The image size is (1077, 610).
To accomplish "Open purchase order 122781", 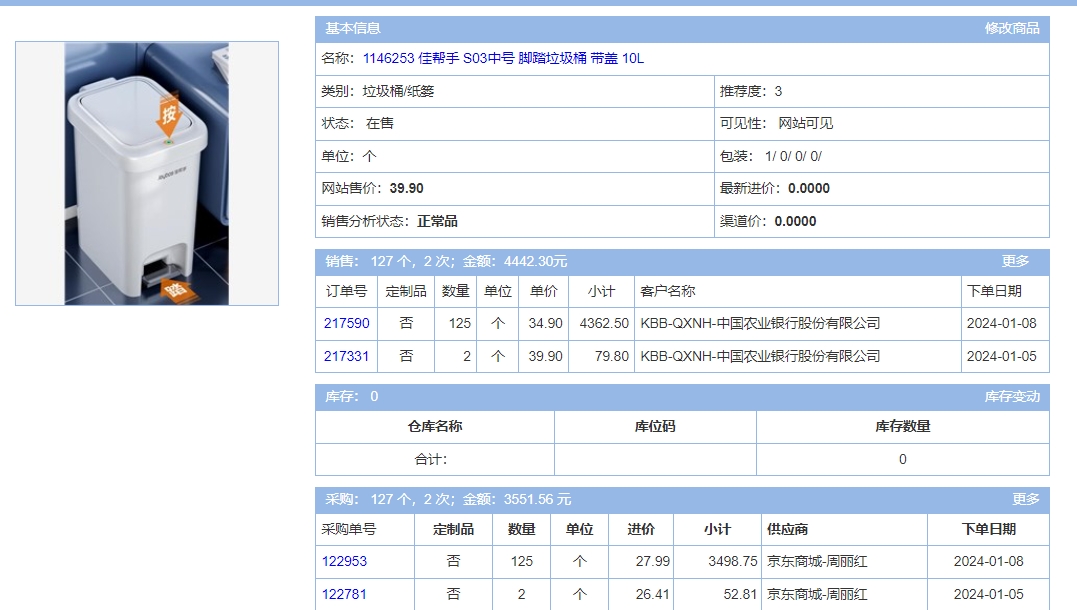I will [344, 594].
